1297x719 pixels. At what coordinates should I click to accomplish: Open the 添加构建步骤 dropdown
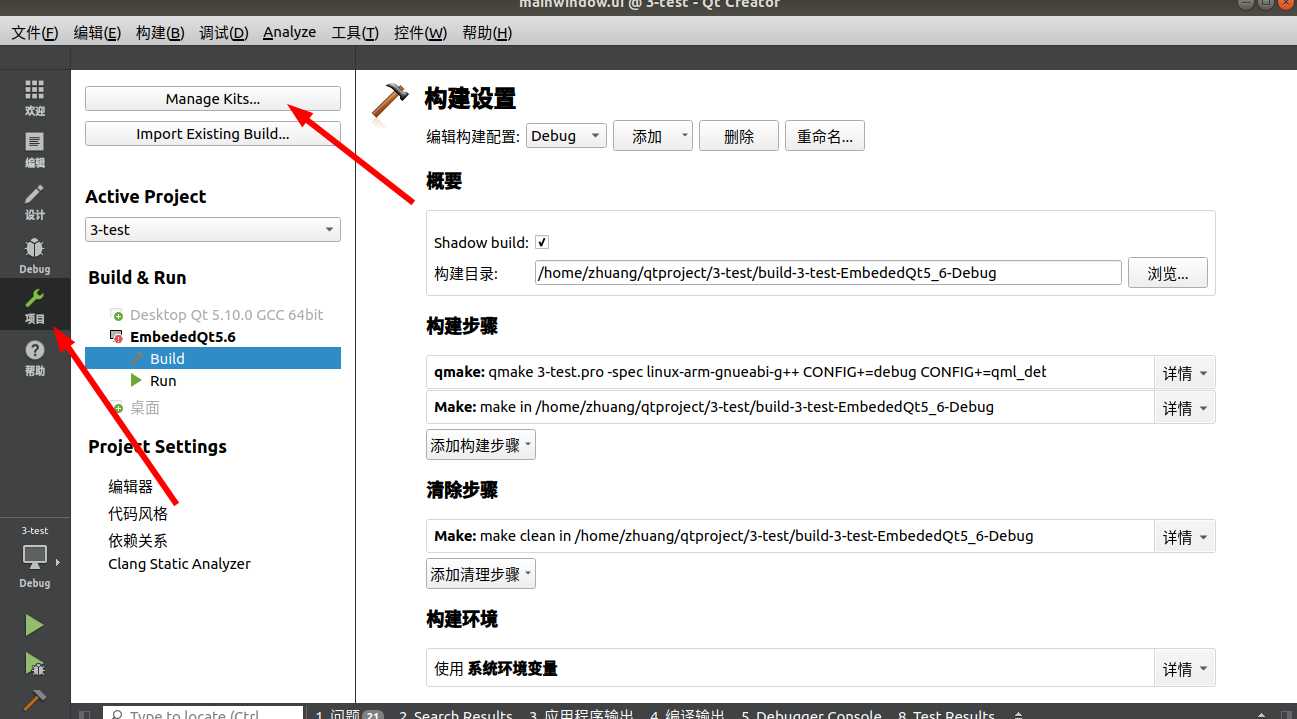click(481, 445)
